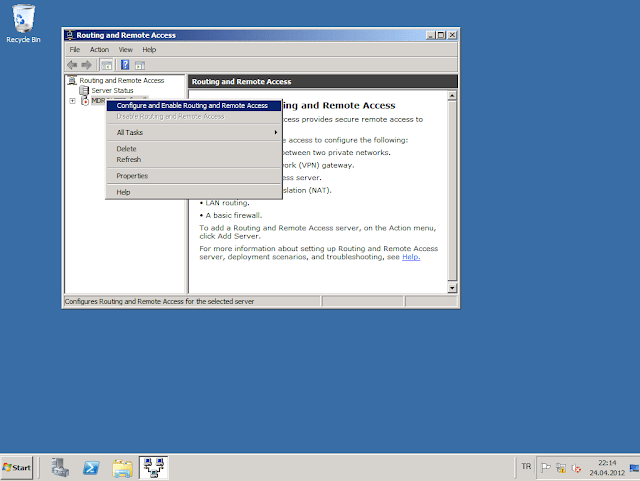Click the blue Help toolbar icon
Image resolution: width=640 pixels, height=481 pixels.
[126, 64]
